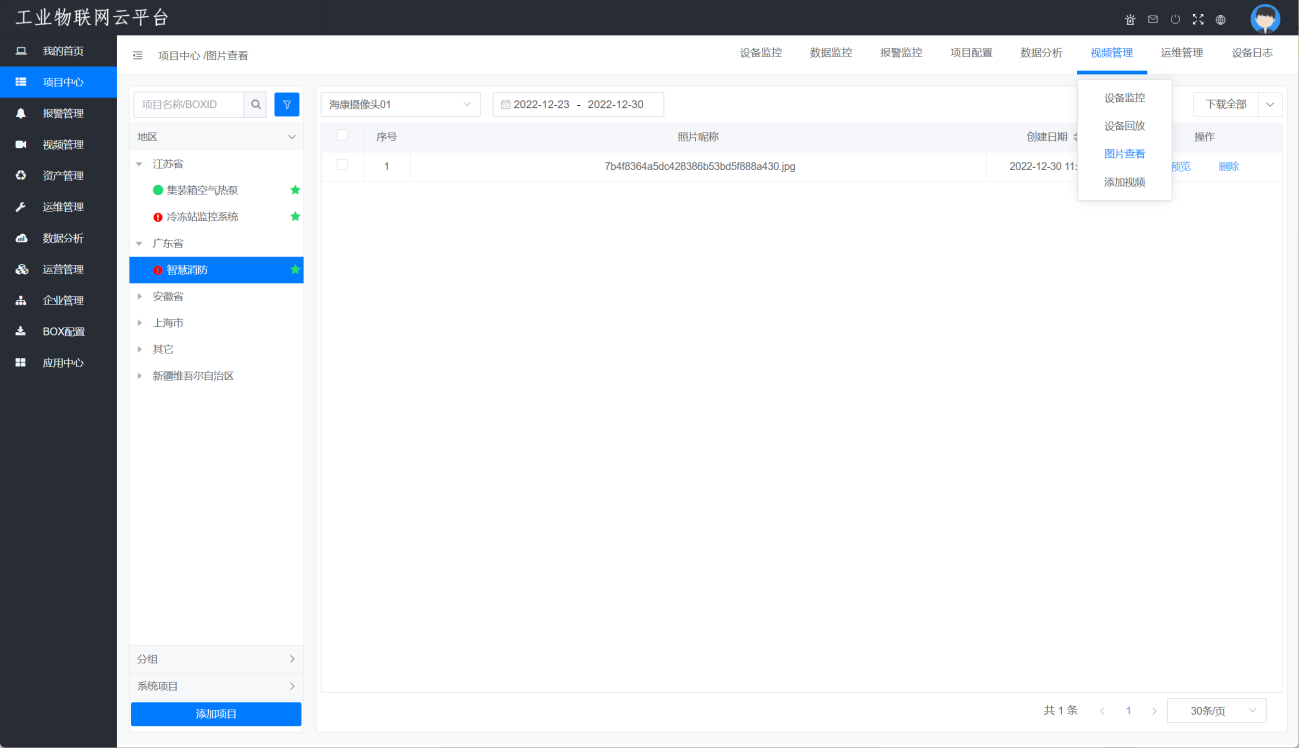Click the calendar icon in date range field
The height and width of the screenshot is (748, 1299).
point(505,105)
